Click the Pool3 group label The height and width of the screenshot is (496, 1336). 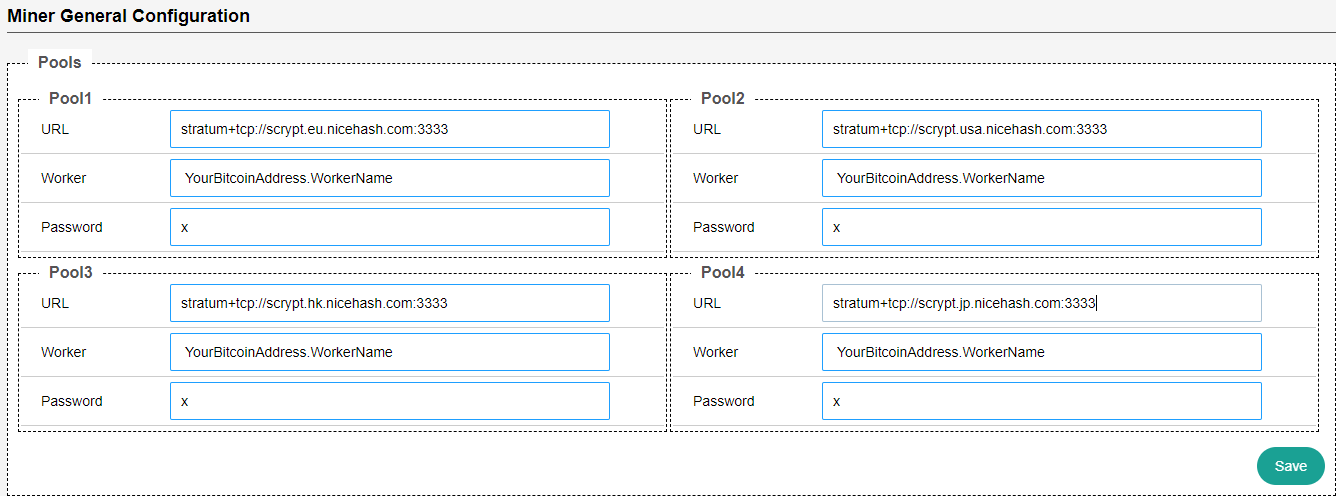[70, 272]
